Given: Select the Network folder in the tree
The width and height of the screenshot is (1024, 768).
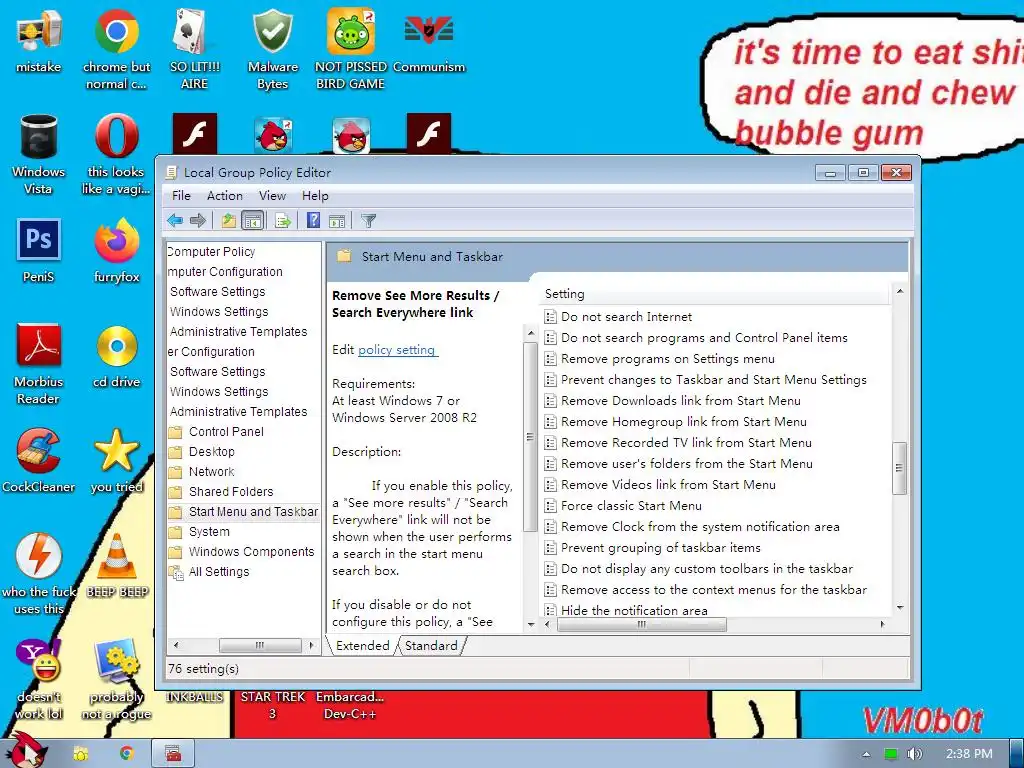Looking at the screenshot, I should tap(212, 472).
